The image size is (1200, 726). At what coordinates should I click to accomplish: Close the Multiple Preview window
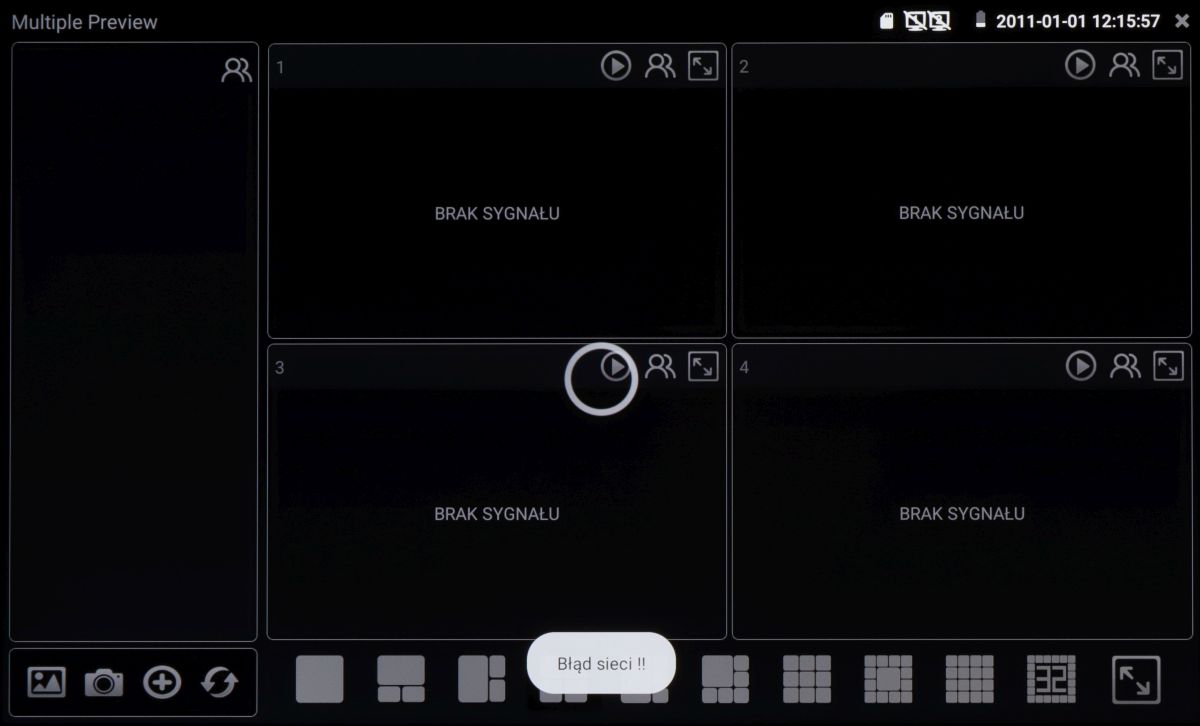[x=1182, y=21]
